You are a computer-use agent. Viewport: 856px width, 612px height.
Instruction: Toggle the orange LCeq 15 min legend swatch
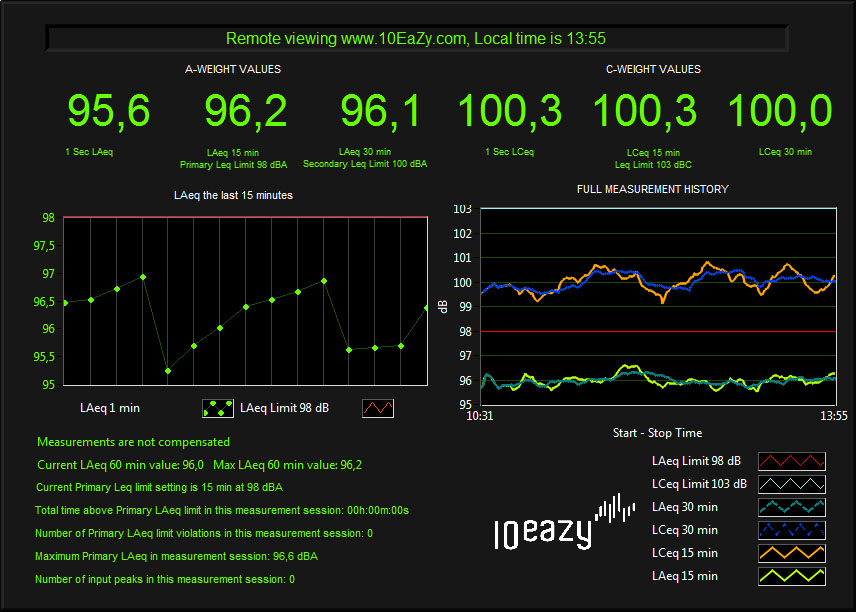pyautogui.click(x=792, y=553)
